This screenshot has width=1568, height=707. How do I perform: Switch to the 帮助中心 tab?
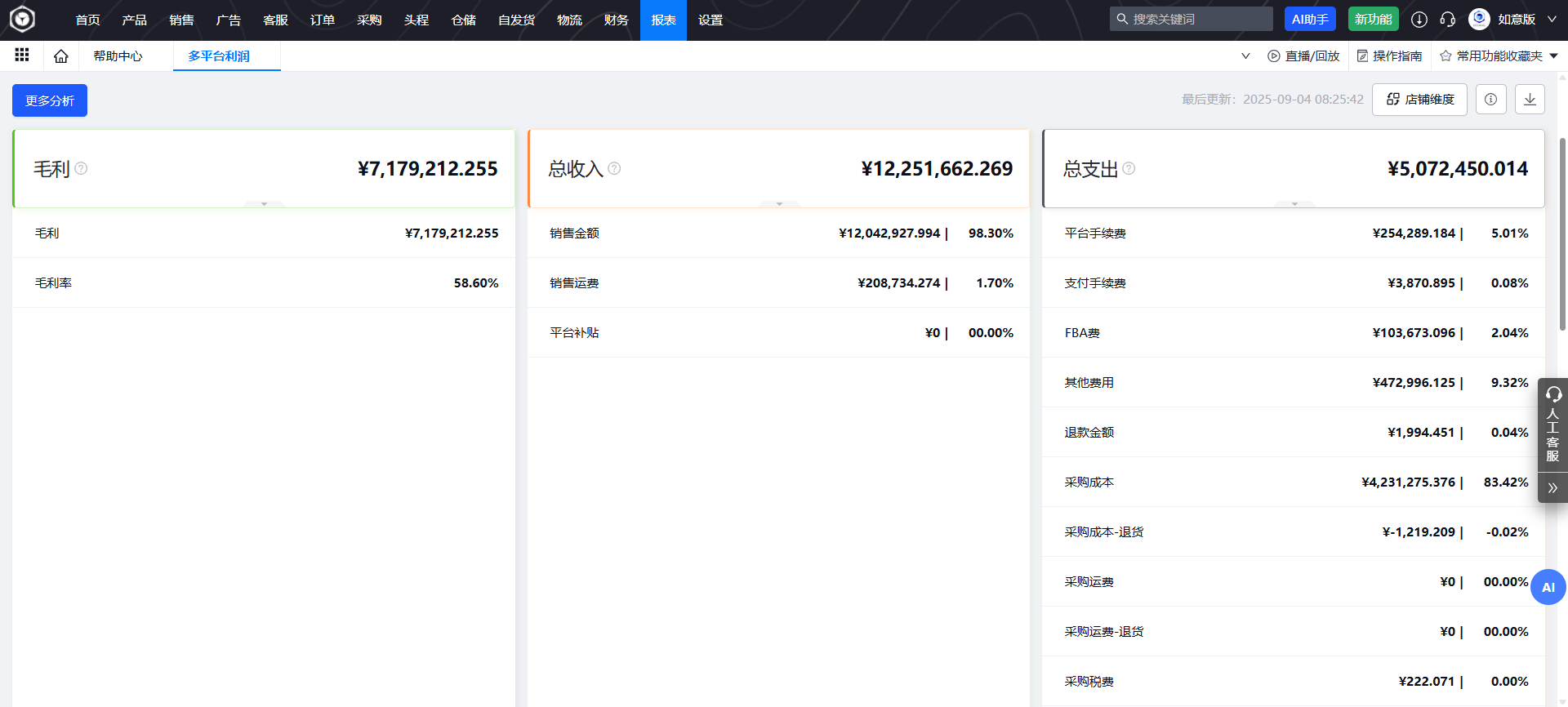pos(118,56)
